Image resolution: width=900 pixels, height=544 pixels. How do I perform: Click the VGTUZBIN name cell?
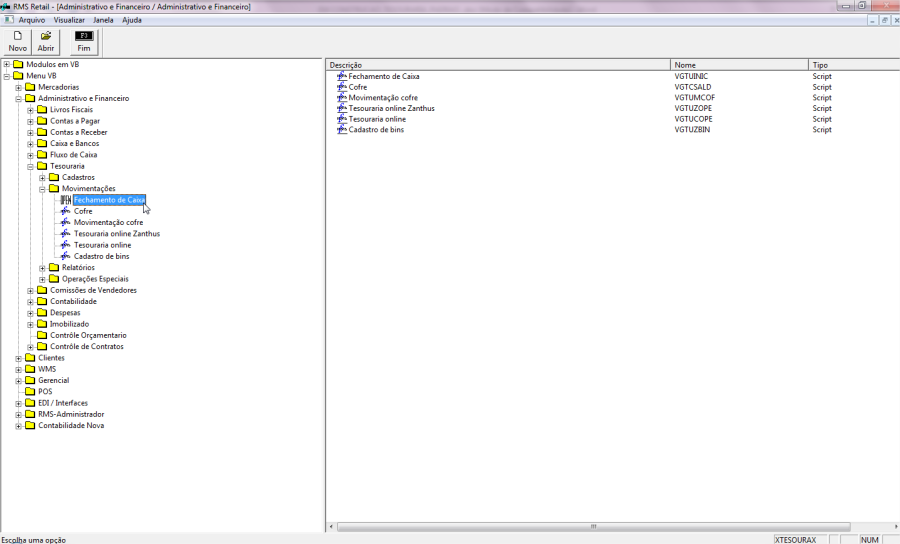pyautogui.click(x=692, y=130)
